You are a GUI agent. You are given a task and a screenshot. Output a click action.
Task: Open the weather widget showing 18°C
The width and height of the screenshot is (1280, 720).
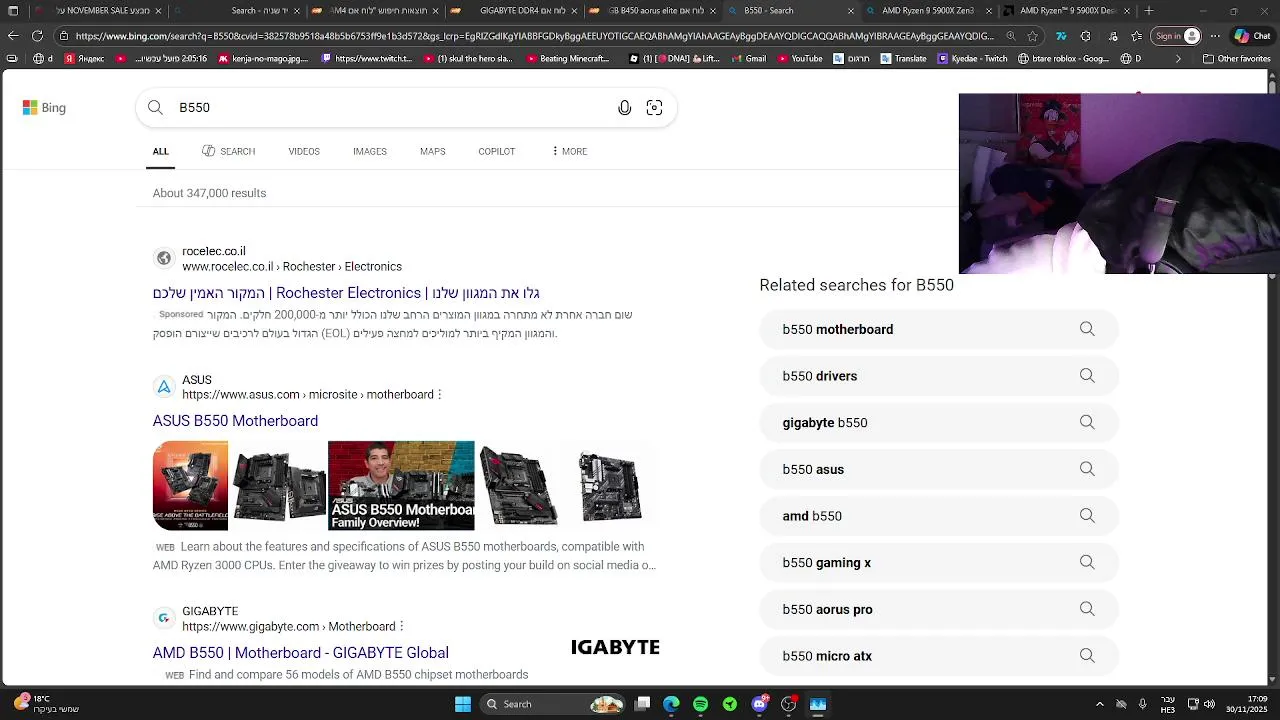tap(47, 704)
